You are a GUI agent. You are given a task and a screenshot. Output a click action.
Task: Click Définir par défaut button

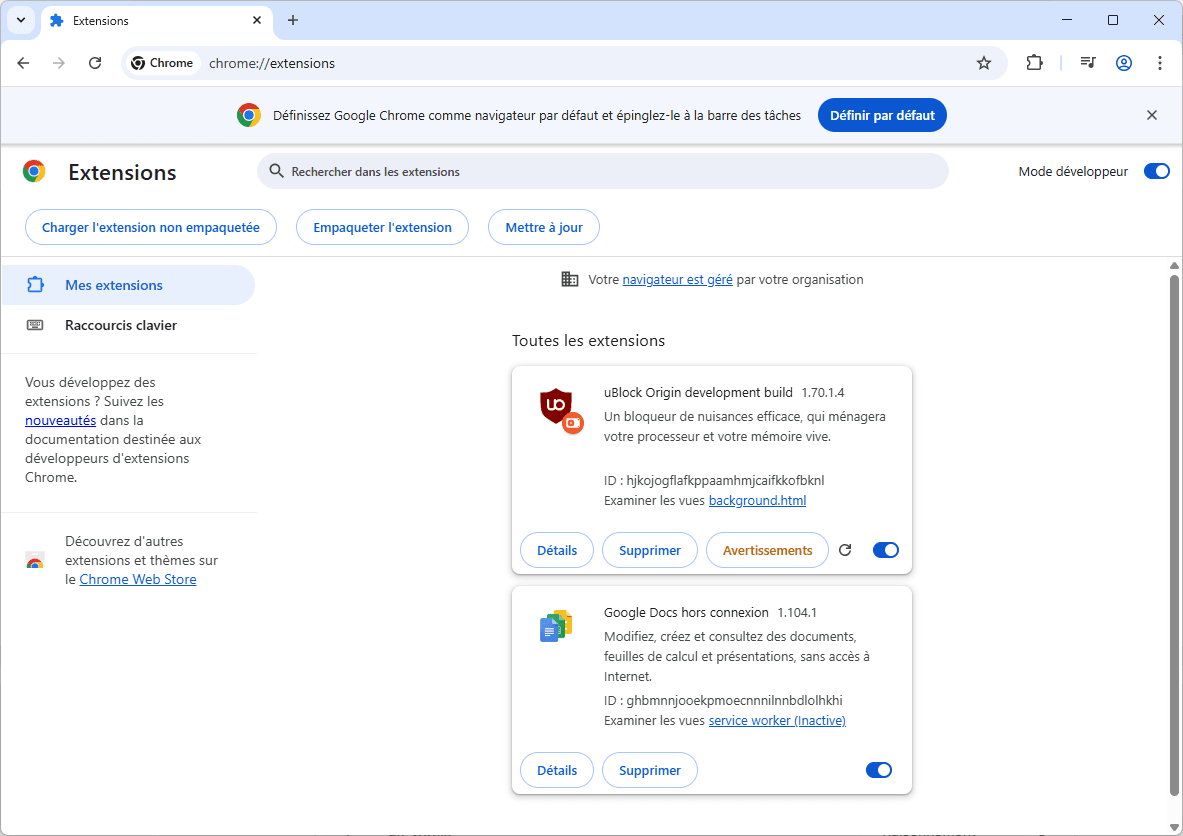click(882, 115)
